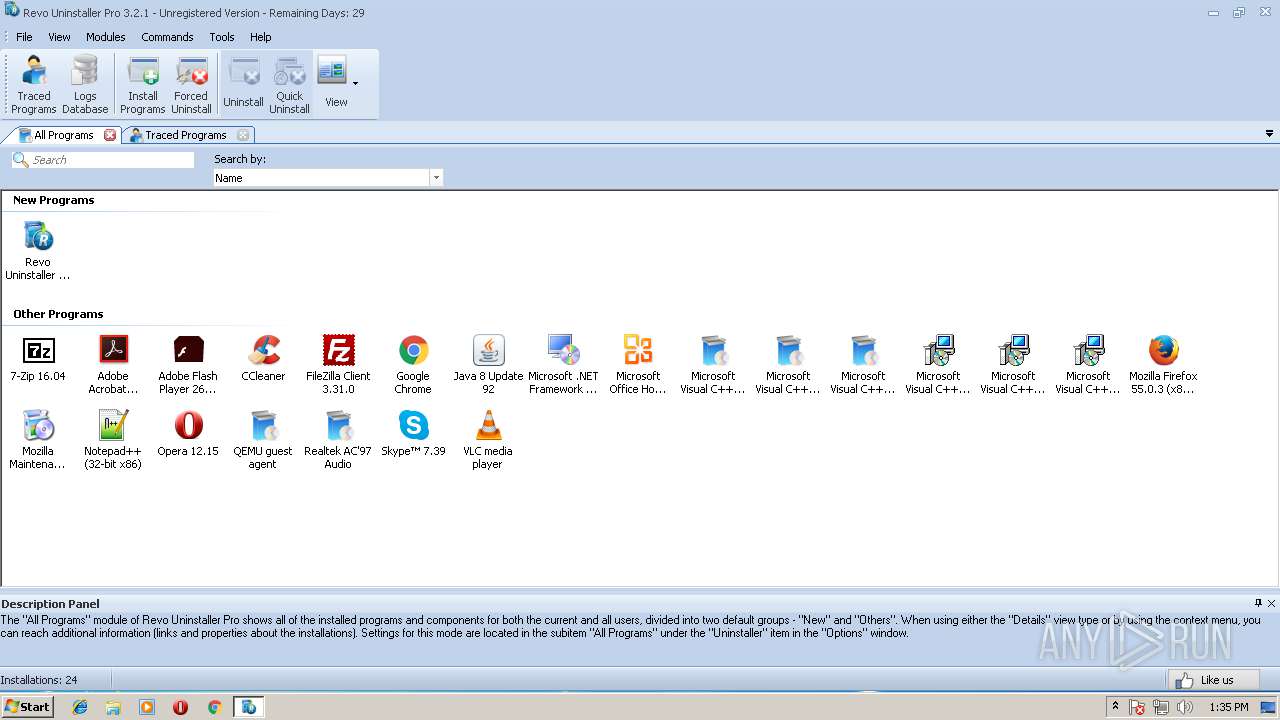Select the Opera 12.15 program
Viewport: 1280px width, 720px height.
(188, 433)
